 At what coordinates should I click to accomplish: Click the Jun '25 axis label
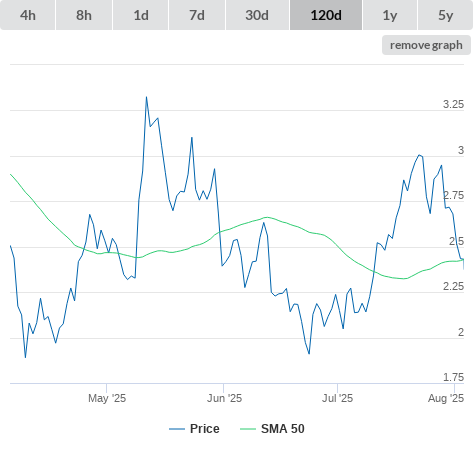pyautogui.click(x=224, y=398)
